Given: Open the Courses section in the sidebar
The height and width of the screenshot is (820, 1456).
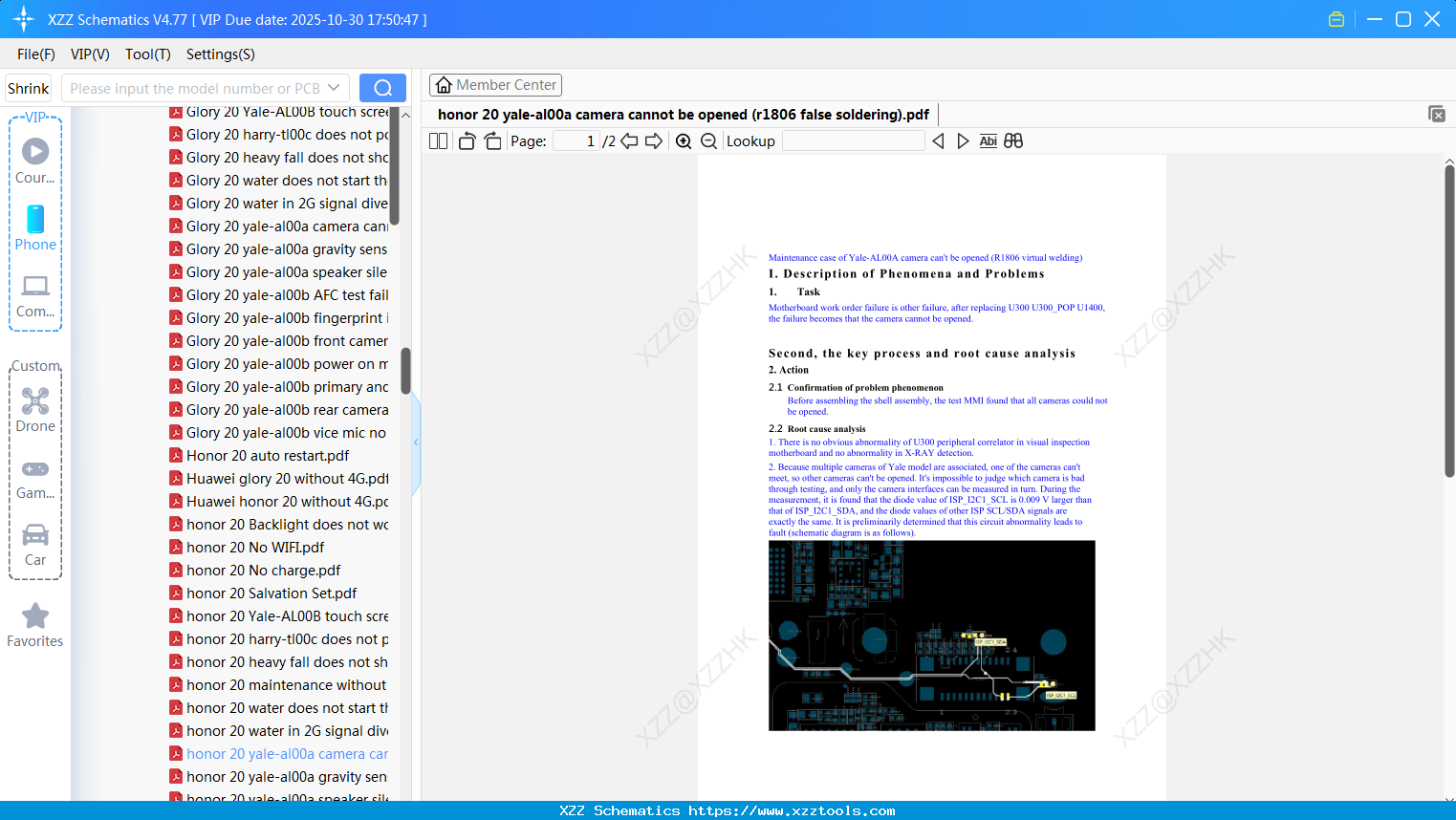Looking at the screenshot, I should coord(35,161).
